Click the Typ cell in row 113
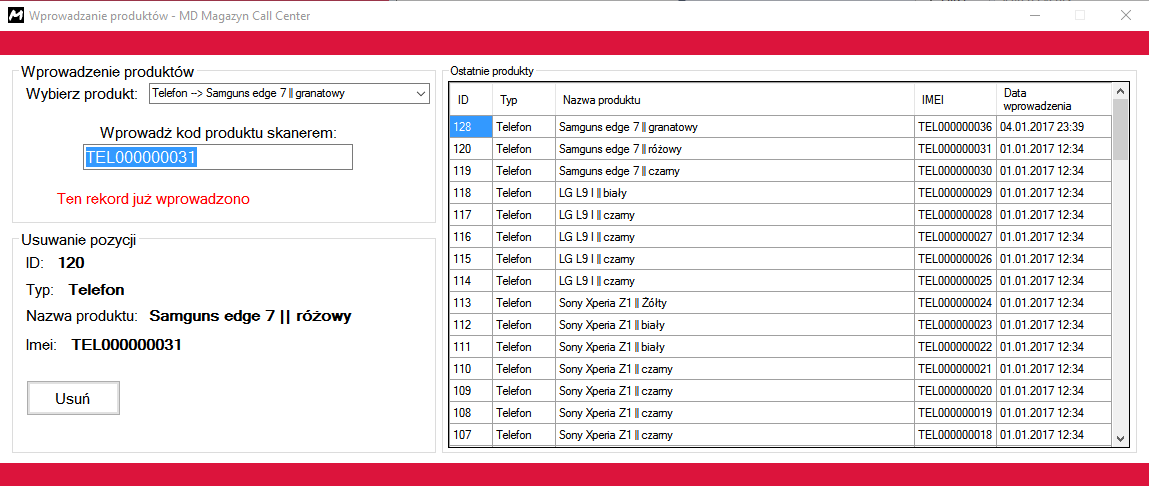The width and height of the screenshot is (1149, 486). click(523, 303)
